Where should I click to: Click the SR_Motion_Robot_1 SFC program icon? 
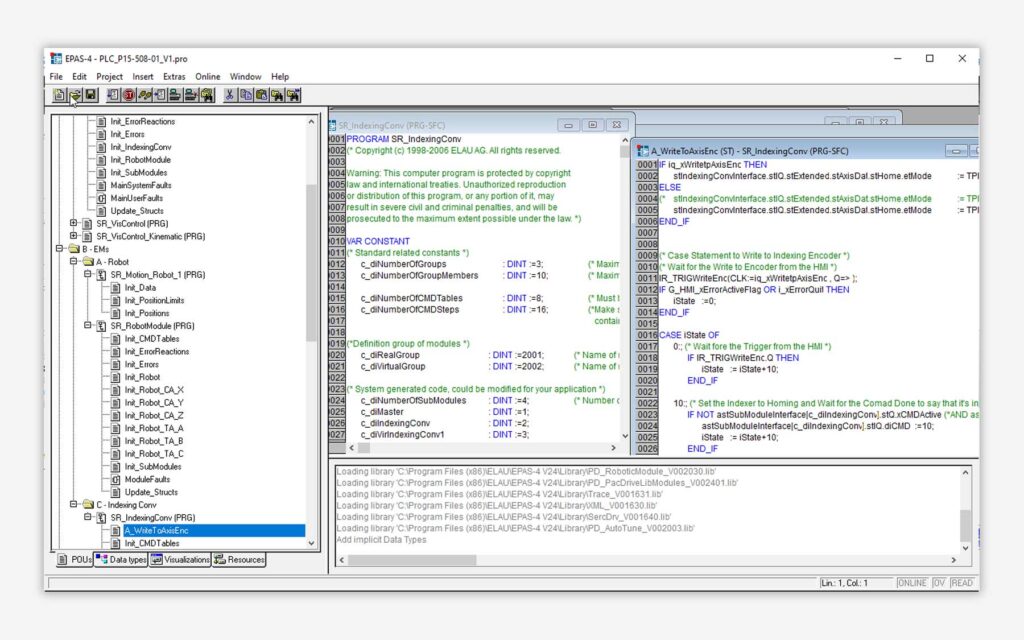pos(100,275)
